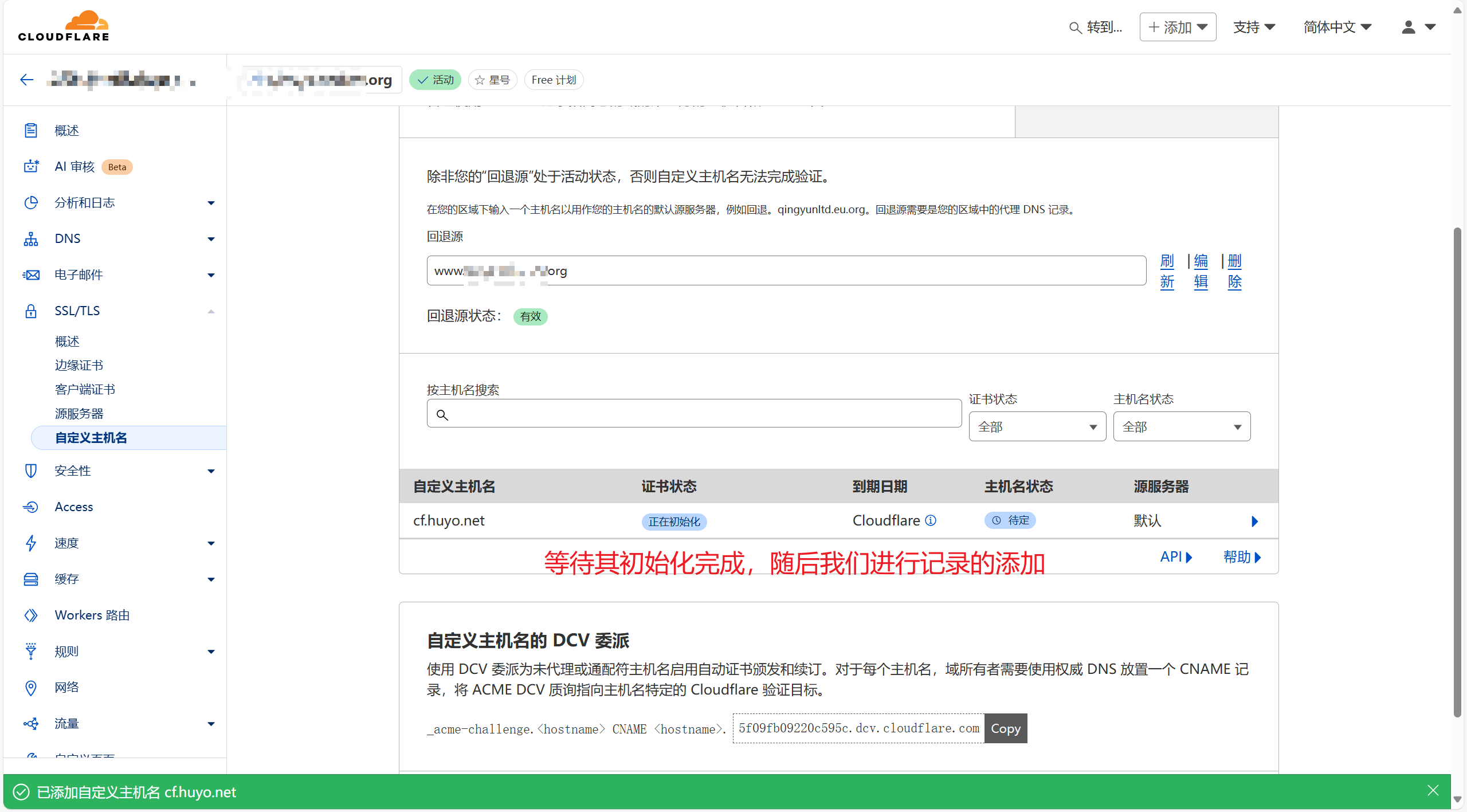Viewport: 1467px width, 812px height.
Task: Select 自定义主机名 submenu item
Action: click(129, 438)
